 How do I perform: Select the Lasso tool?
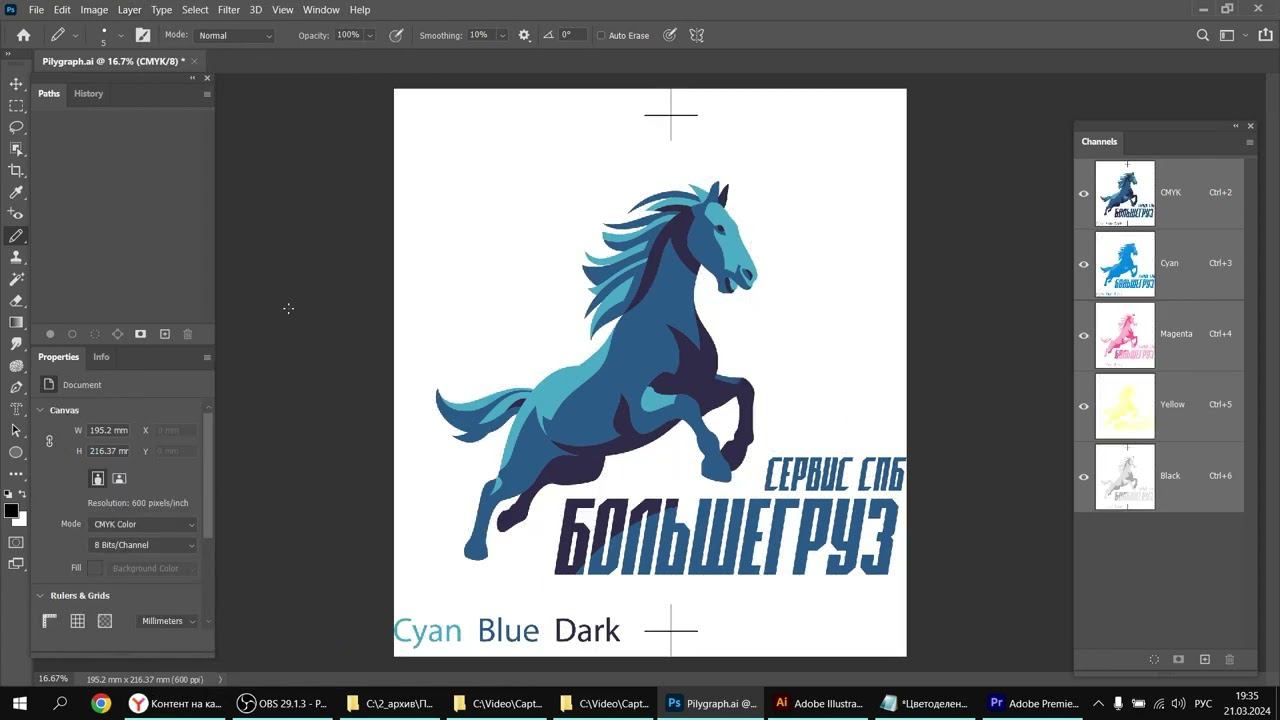[x=16, y=127]
